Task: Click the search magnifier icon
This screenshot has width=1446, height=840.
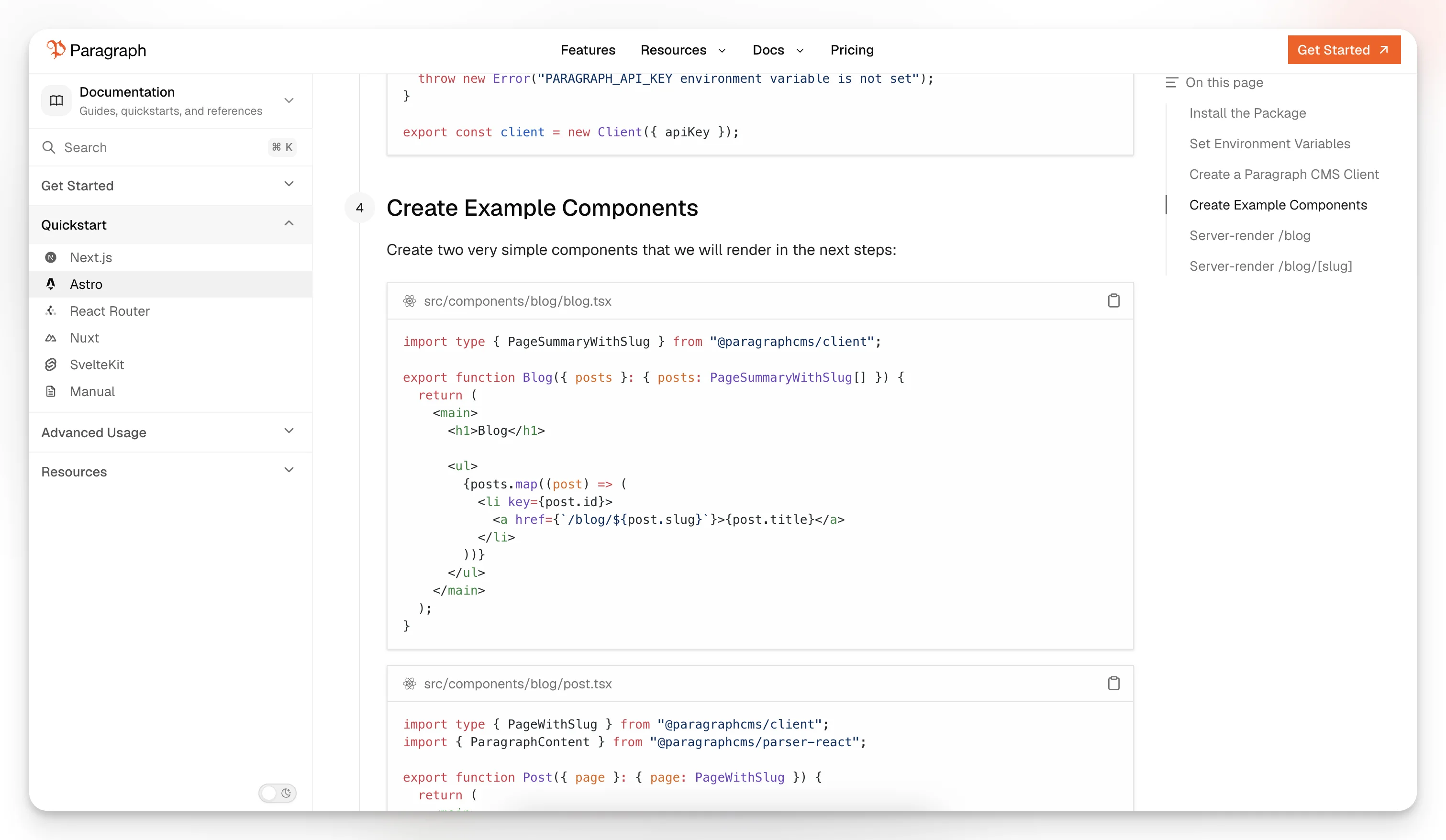Action: [49, 147]
